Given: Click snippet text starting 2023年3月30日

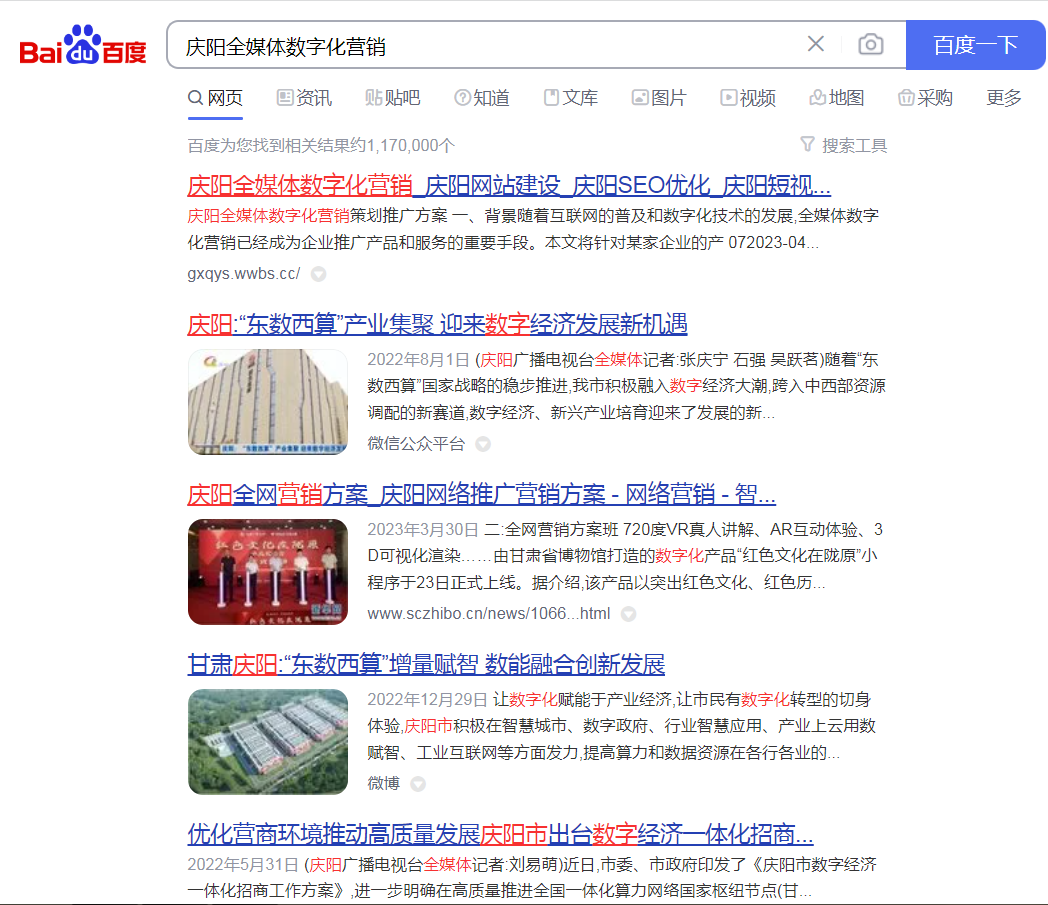Looking at the screenshot, I should 625,556.
